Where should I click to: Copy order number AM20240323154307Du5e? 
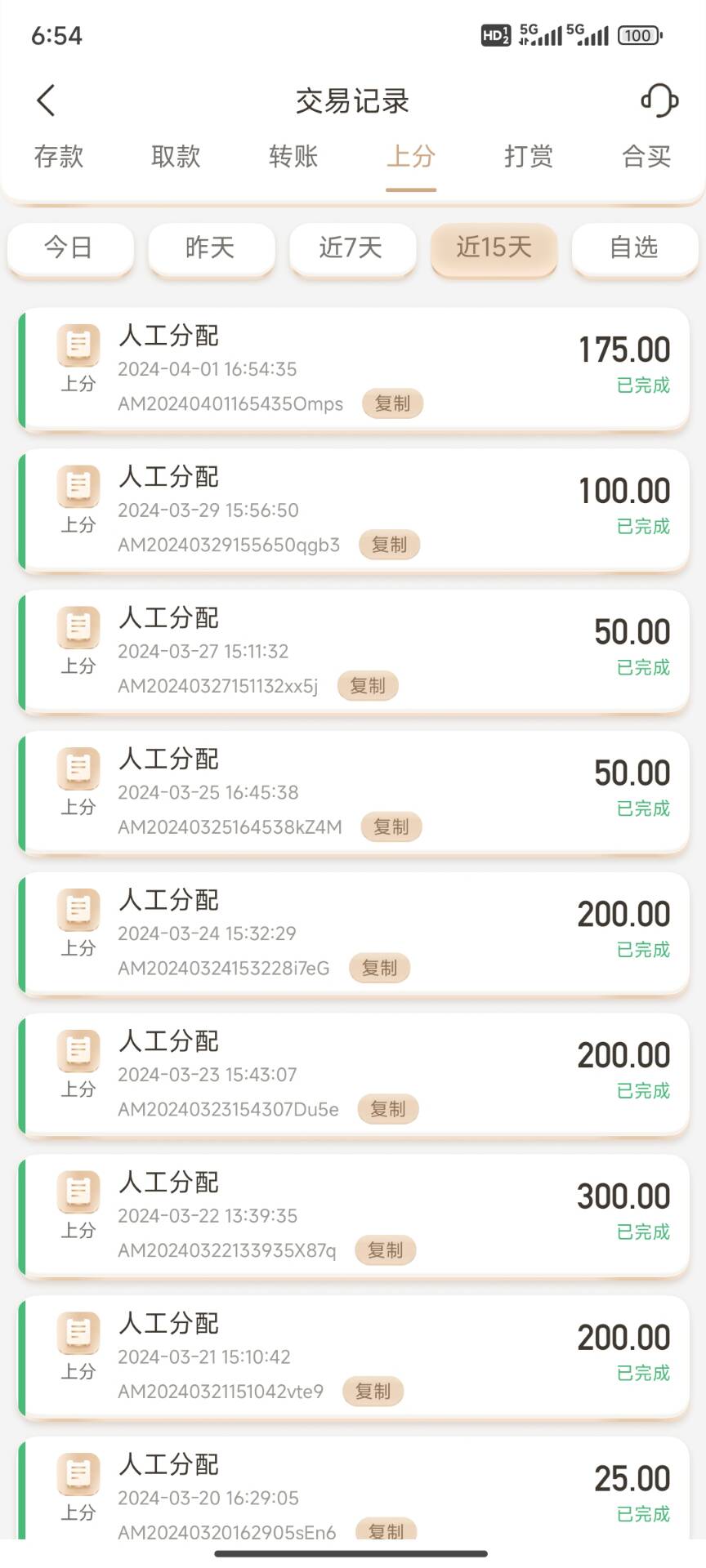pos(388,1109)
